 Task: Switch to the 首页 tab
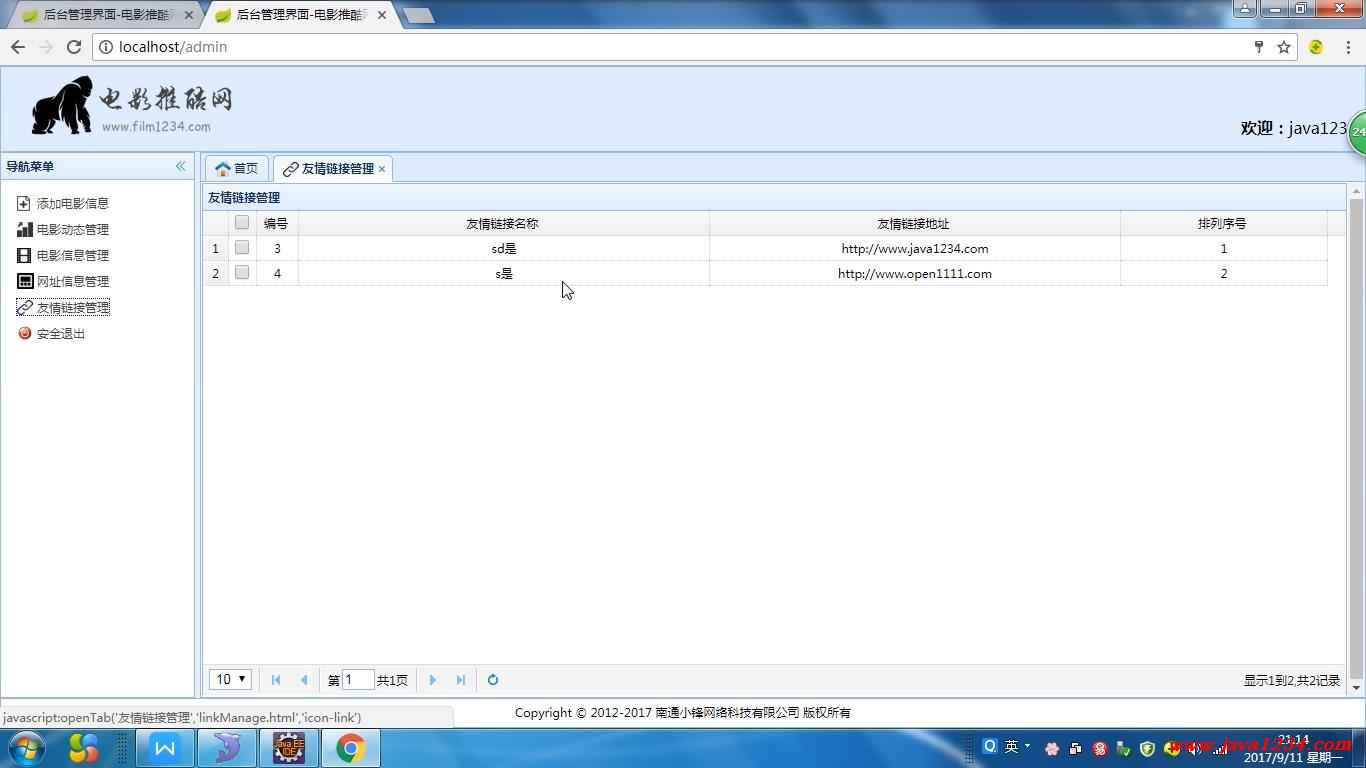(237, 169)
